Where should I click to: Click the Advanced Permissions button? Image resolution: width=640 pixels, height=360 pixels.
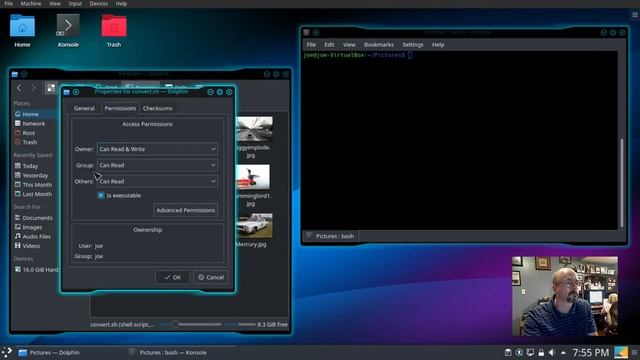click(x=186, y=210)
